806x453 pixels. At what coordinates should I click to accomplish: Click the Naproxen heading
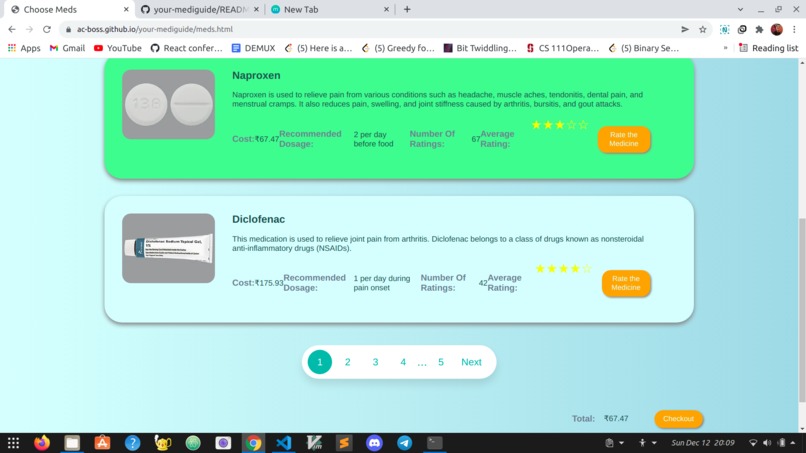256,75
